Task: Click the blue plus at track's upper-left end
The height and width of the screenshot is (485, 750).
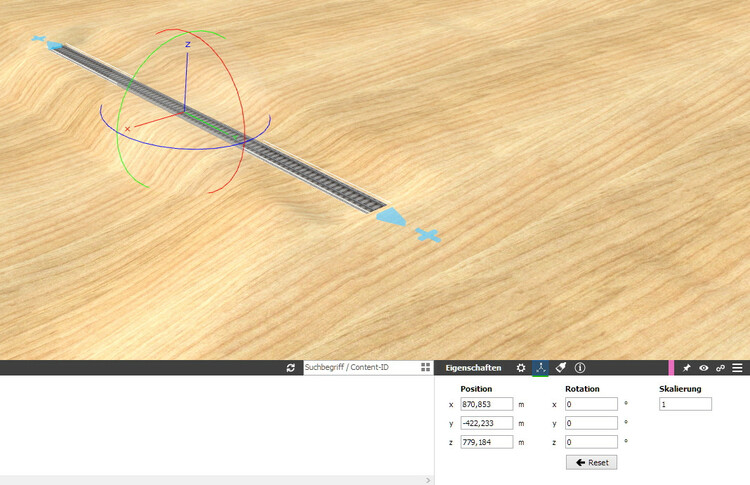Action: (x=38, y=38)
